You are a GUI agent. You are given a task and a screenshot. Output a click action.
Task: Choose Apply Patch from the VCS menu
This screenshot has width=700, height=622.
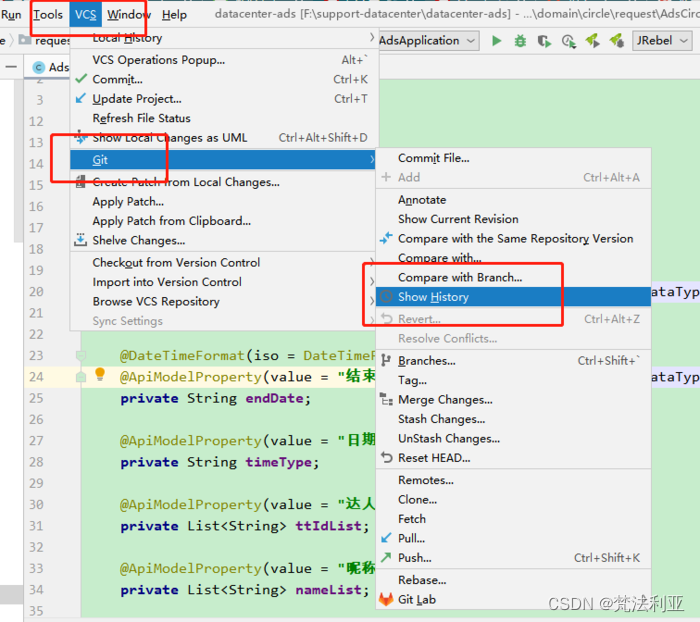222,201
